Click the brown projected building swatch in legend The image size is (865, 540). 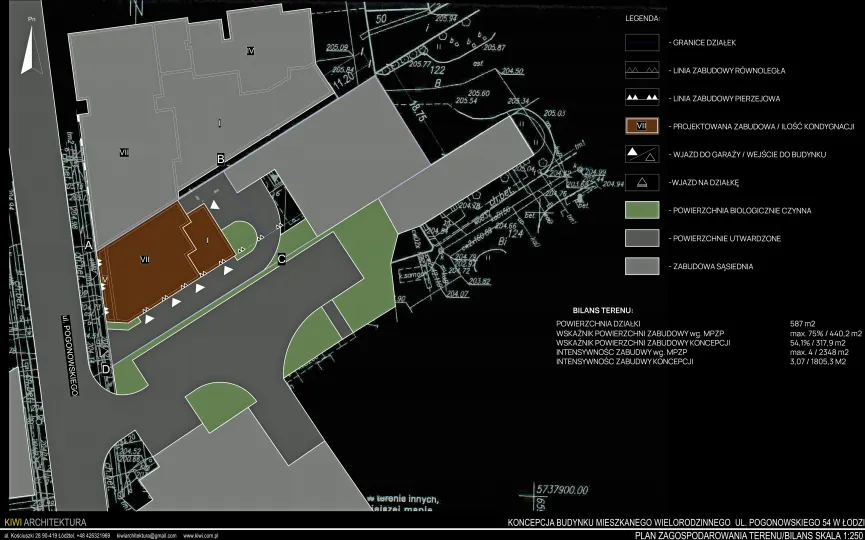pos(641,126)
